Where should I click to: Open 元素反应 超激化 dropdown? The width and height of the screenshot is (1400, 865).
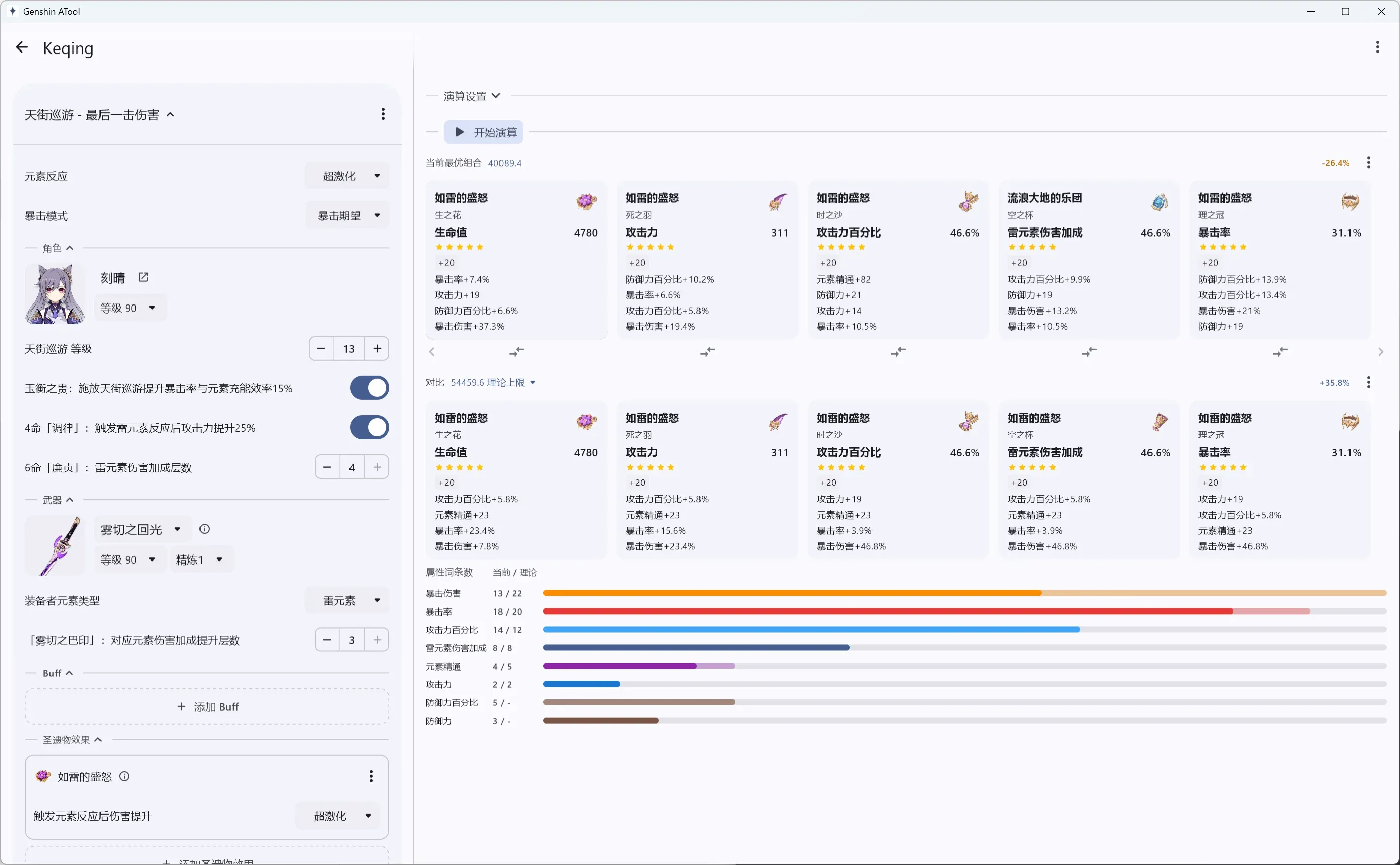(347, 176)
